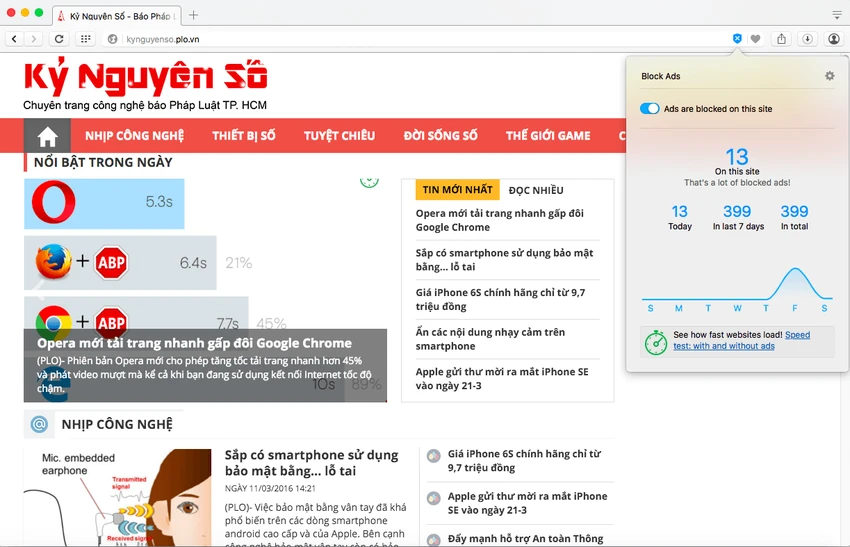850x547 pixels.
Task: Open downloads with the download arrow icon
Action: click(807, 38)
